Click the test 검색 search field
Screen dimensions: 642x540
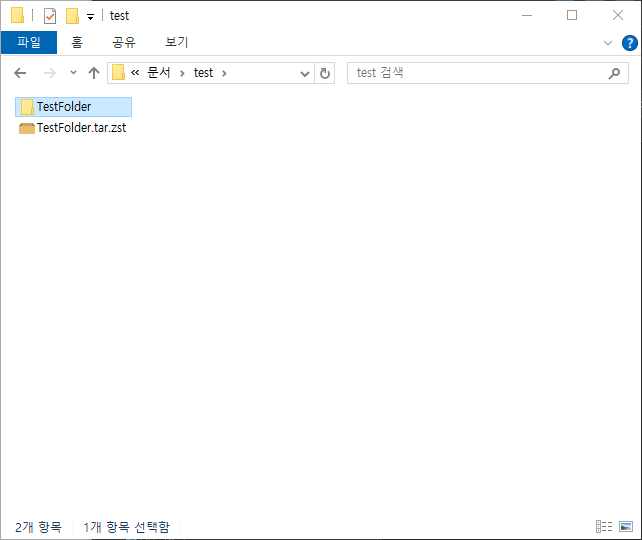pos(488,73)
